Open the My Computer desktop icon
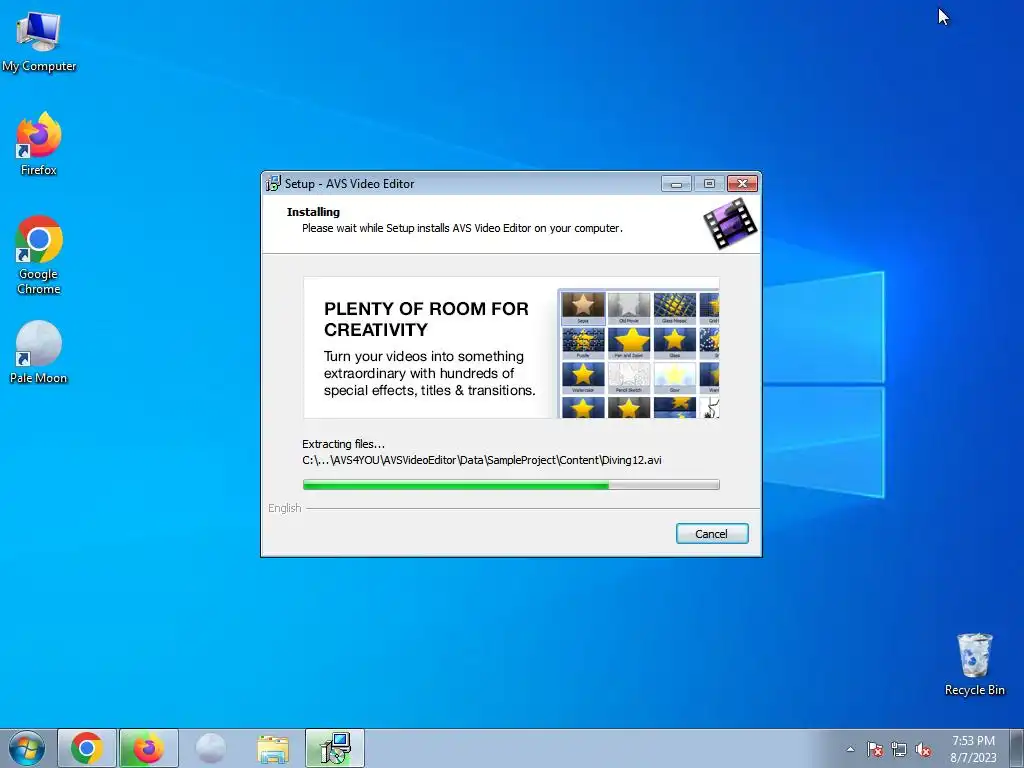 [39, 42]
